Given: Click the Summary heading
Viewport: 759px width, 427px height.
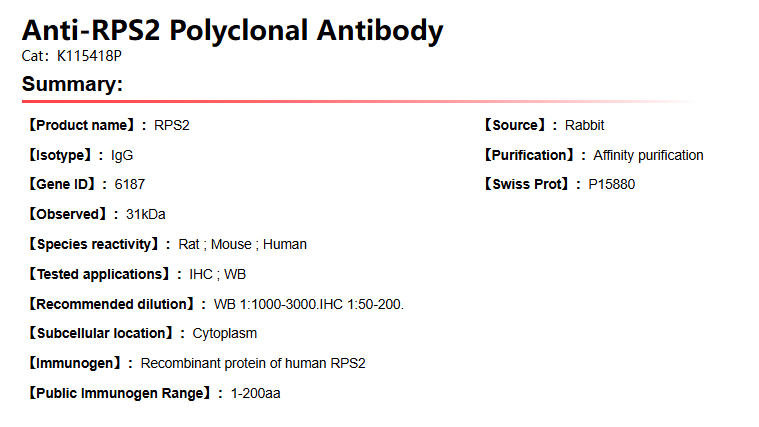Looking at the screenshot, I should [72, 84].
